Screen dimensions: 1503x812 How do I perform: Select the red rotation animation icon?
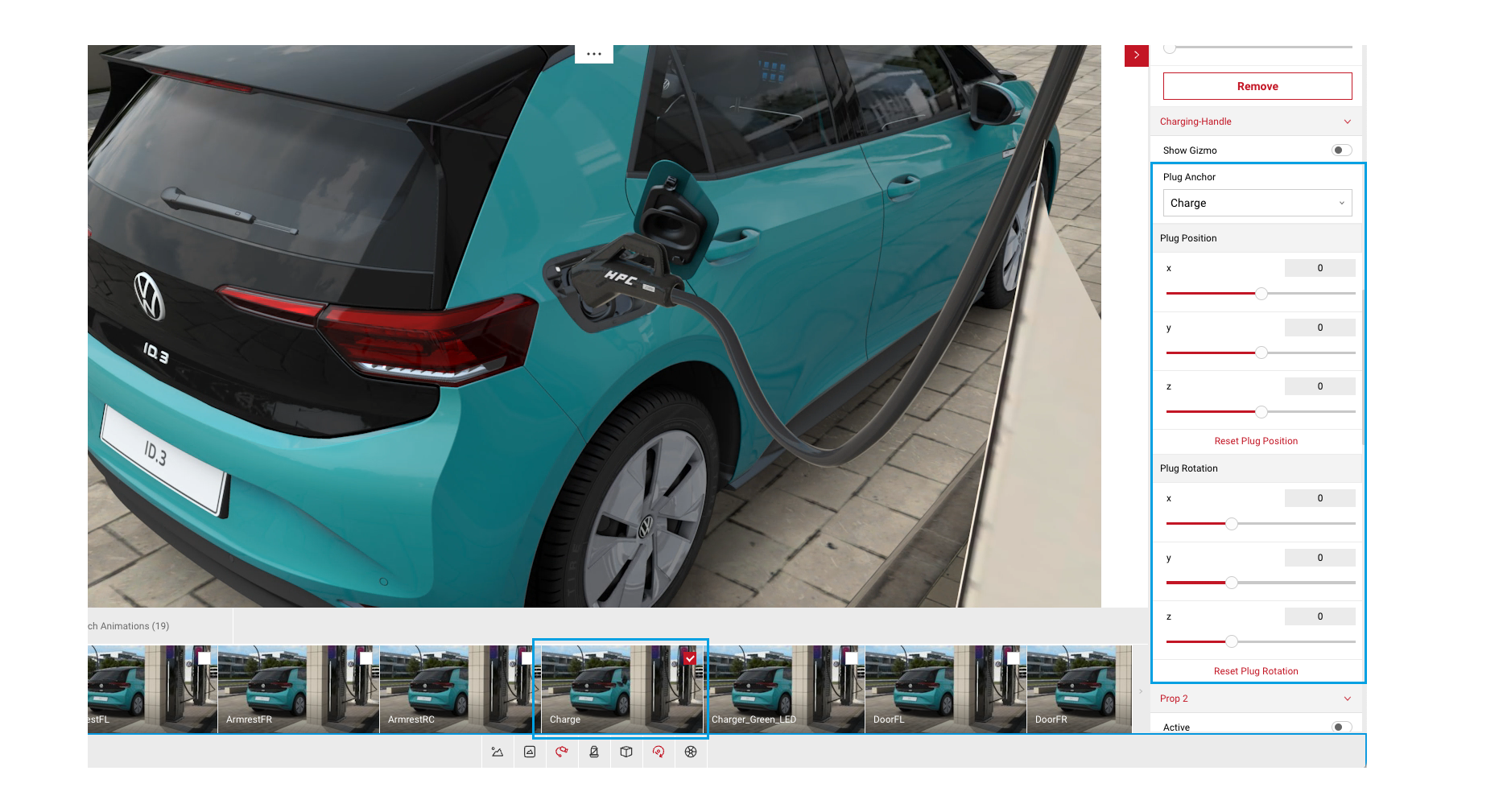[659, 752]
